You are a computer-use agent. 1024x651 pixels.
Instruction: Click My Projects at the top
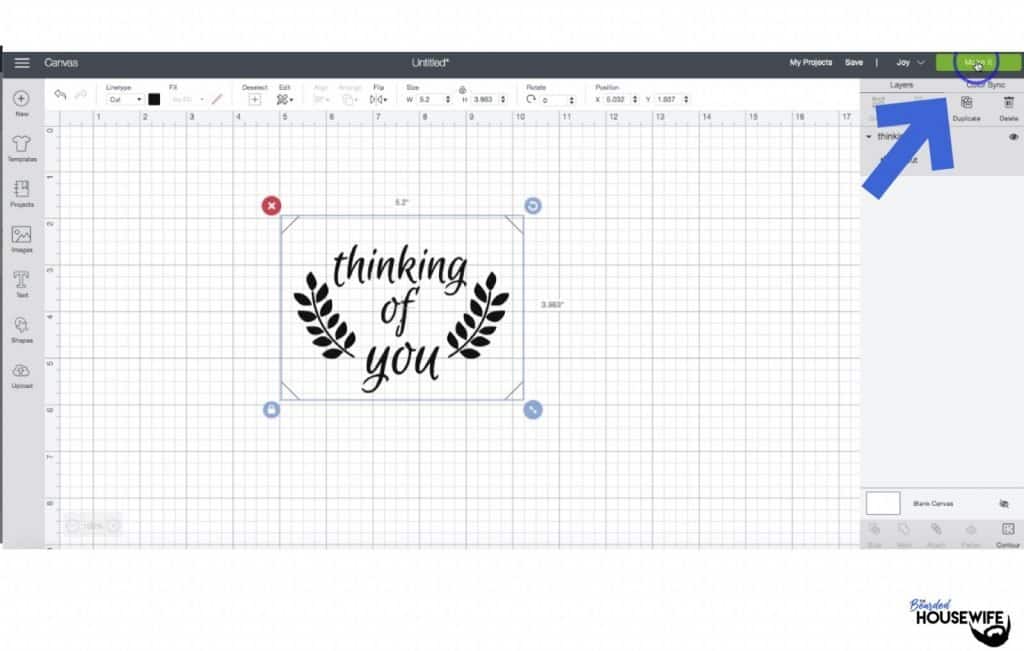tap(811, 62)
